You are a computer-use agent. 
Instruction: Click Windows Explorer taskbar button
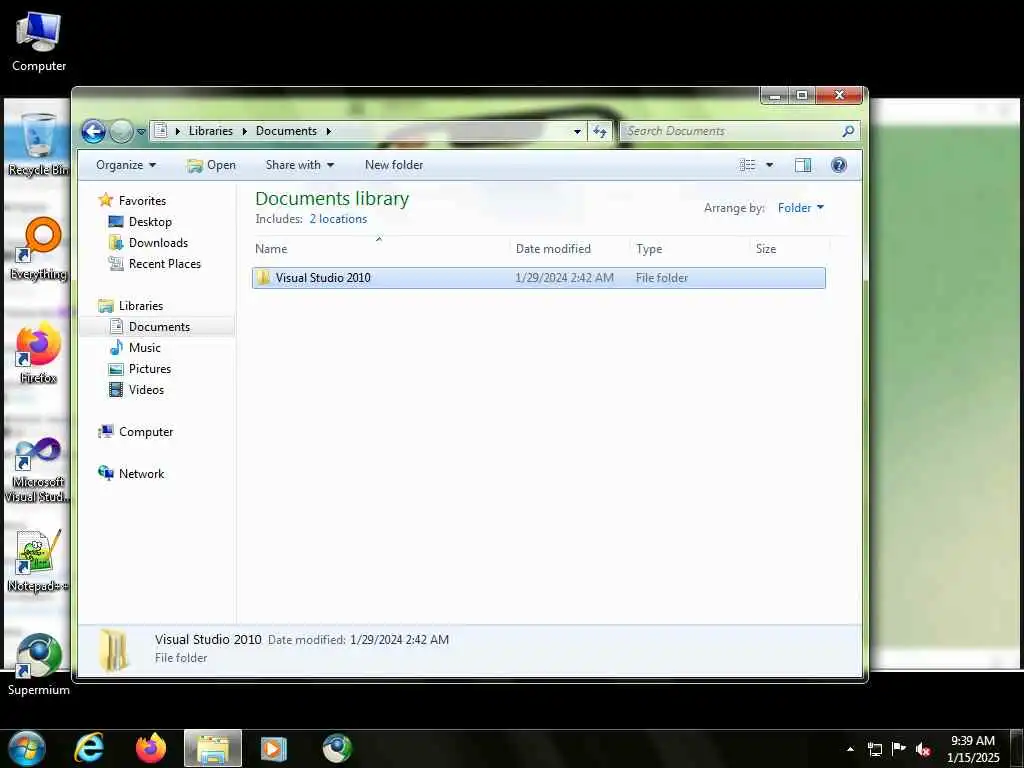click(213, 748)
